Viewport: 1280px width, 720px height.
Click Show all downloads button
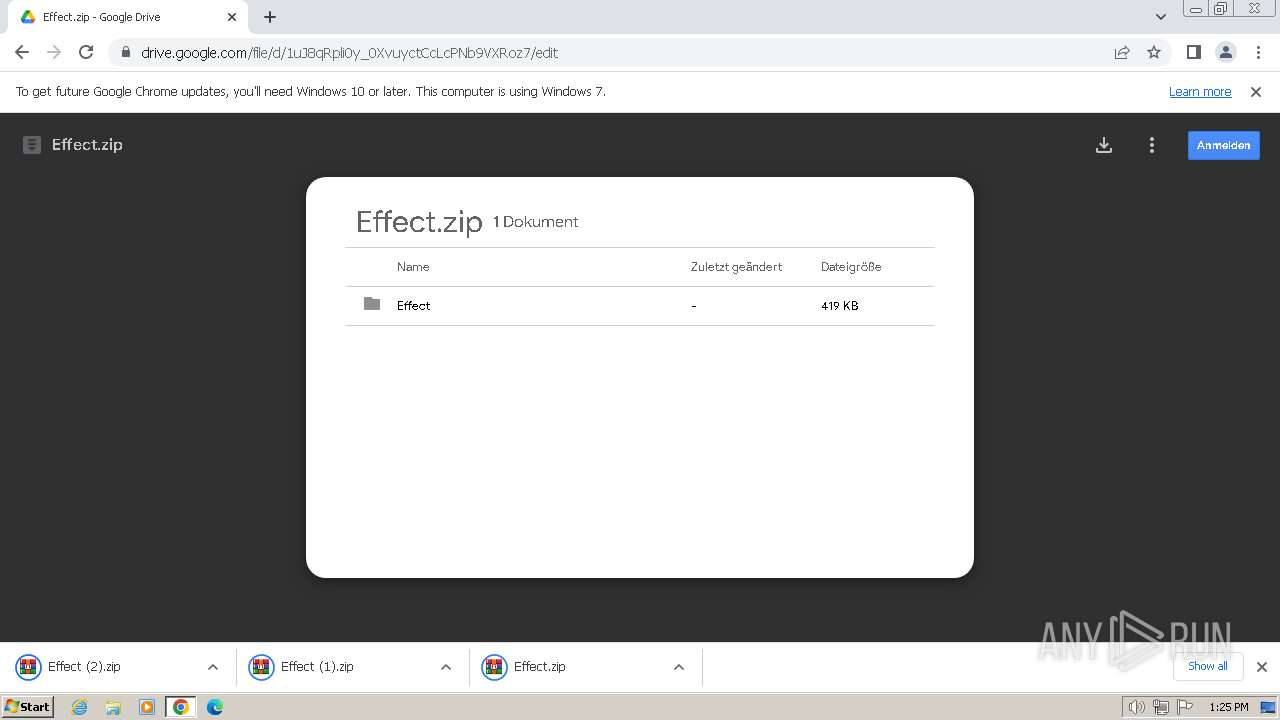1207,666
